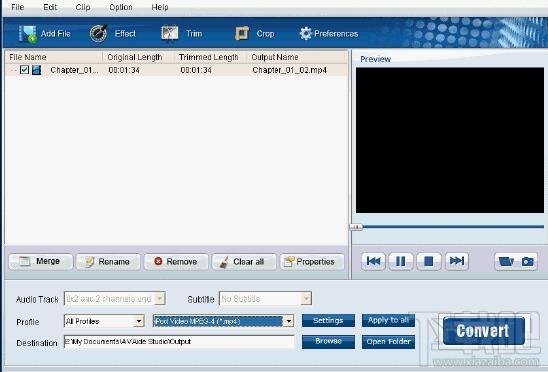Open the Effect tool
The image size is (548, 372).
point(112,34)
